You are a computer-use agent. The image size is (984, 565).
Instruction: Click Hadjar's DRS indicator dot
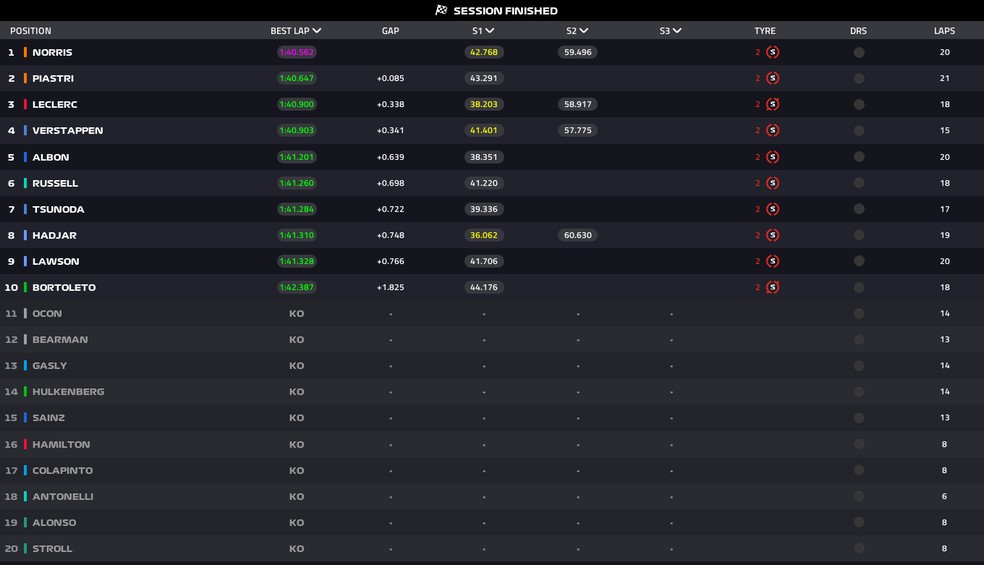coord(859,235)
